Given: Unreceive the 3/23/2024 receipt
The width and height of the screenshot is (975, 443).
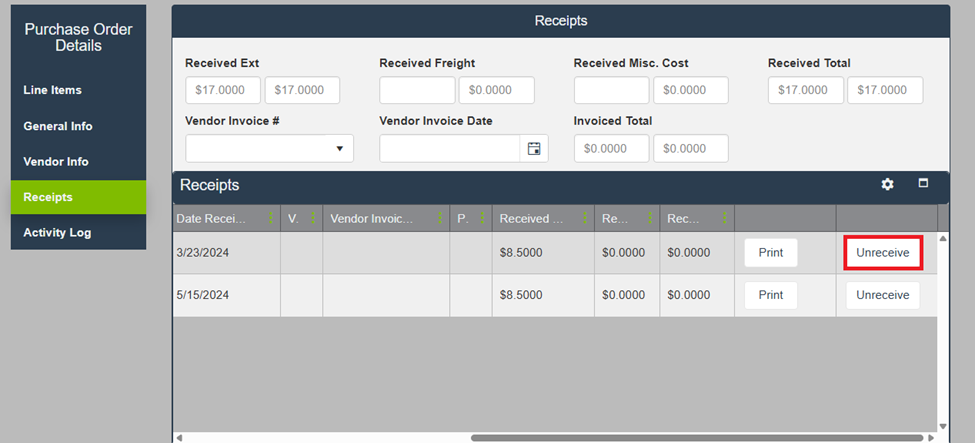Looking at the screenshot, I should click(x=882, y=253).
